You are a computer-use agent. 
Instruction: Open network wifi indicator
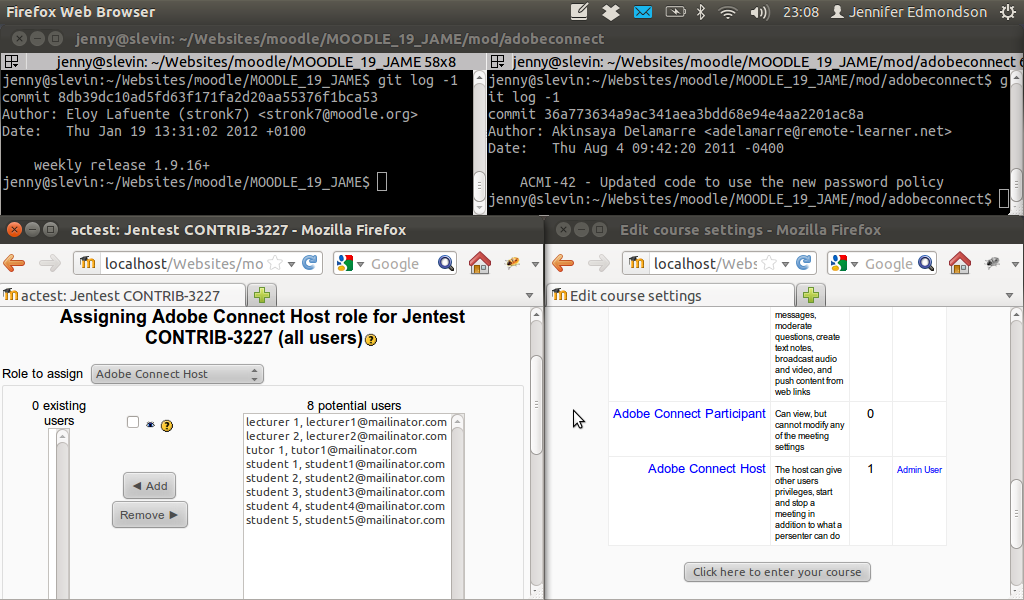point(728,12)
